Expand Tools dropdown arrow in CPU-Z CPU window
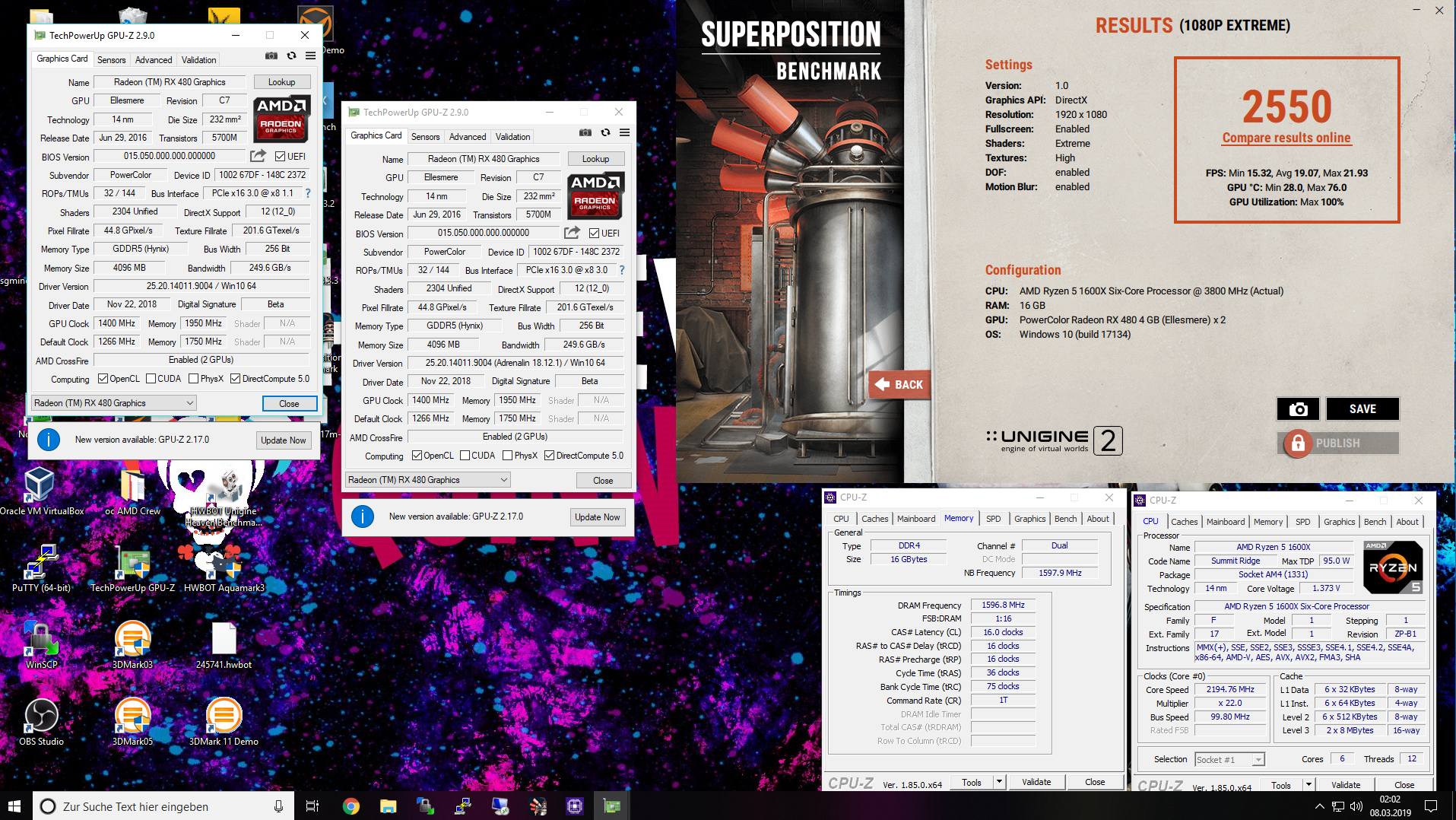Image resolution: width=1456 pixels, height=820 pixels. [1308, 784]
